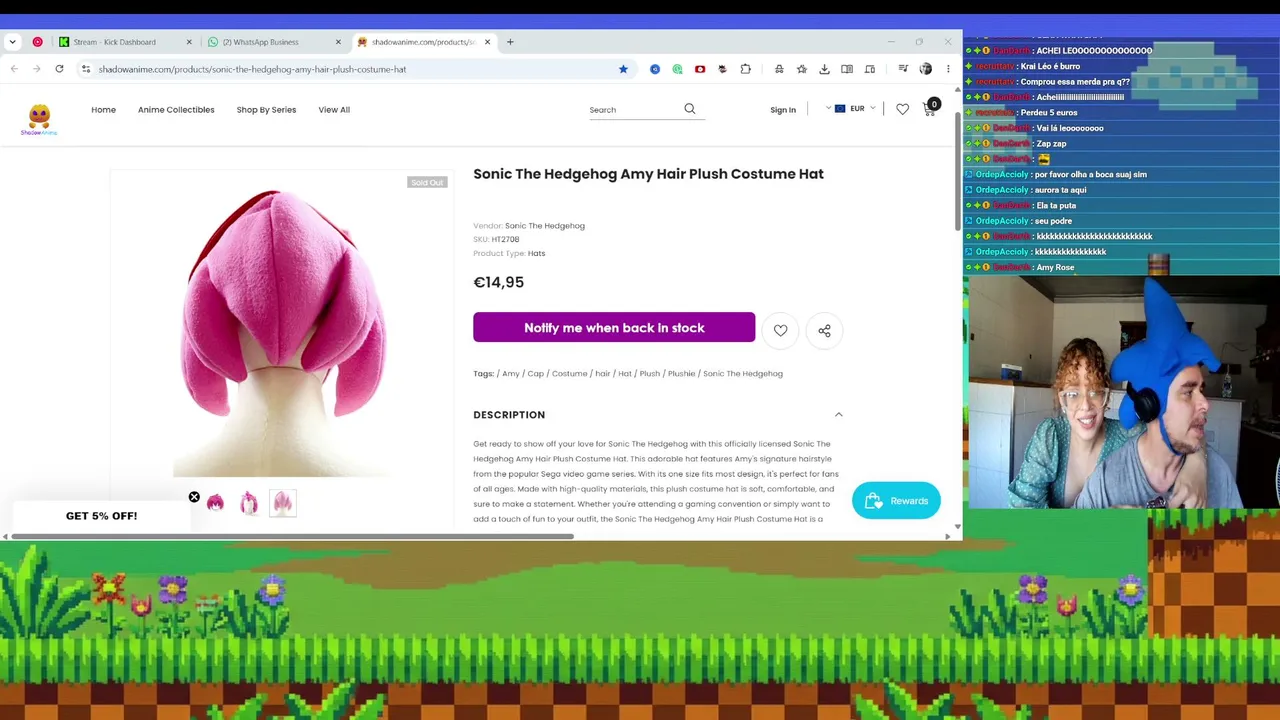
Task: Click the Amy tag link
Action: pyautogui.click(x=511, y=374)
